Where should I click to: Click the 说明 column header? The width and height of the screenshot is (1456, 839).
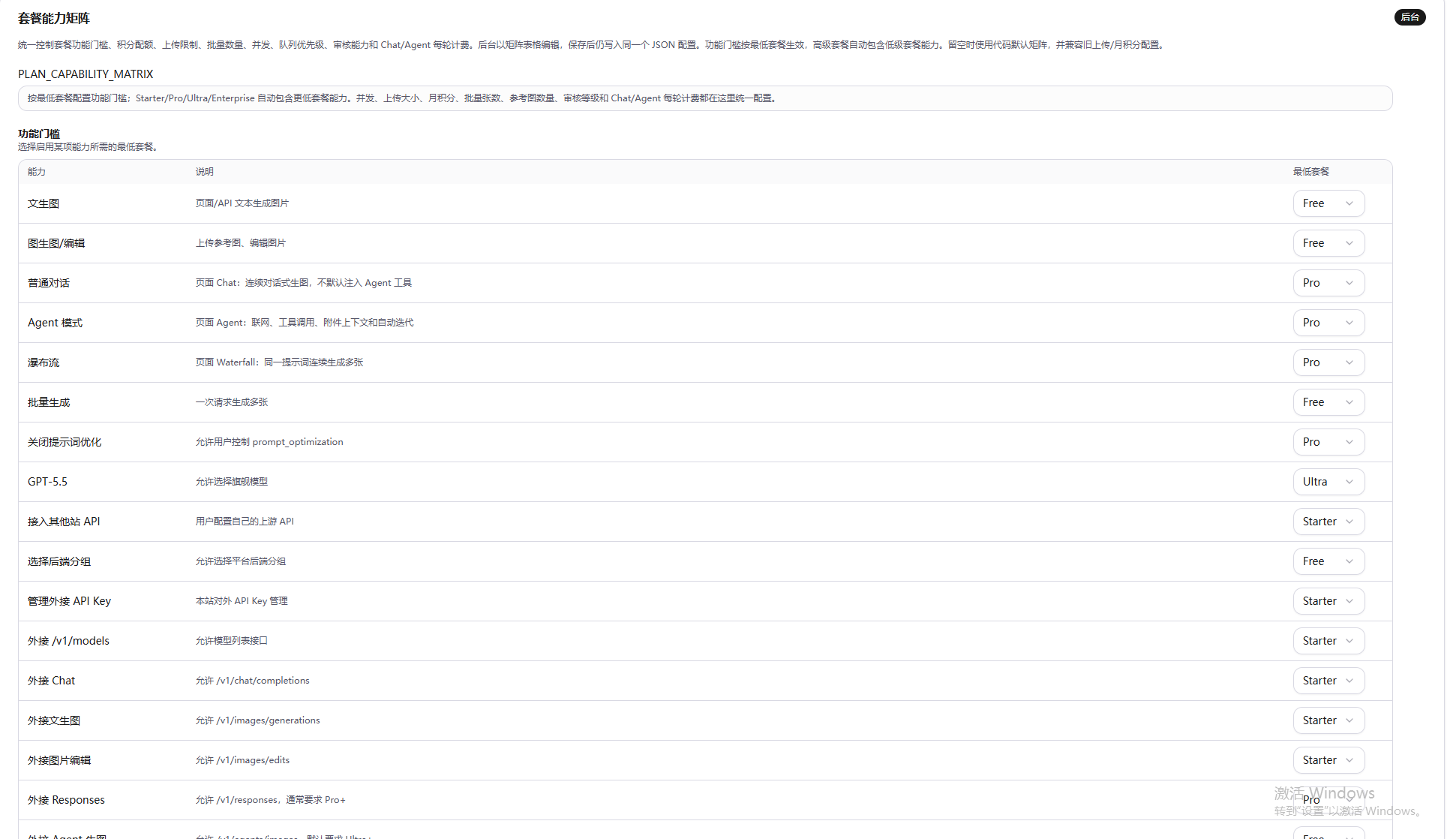click(x=205, y=172)
